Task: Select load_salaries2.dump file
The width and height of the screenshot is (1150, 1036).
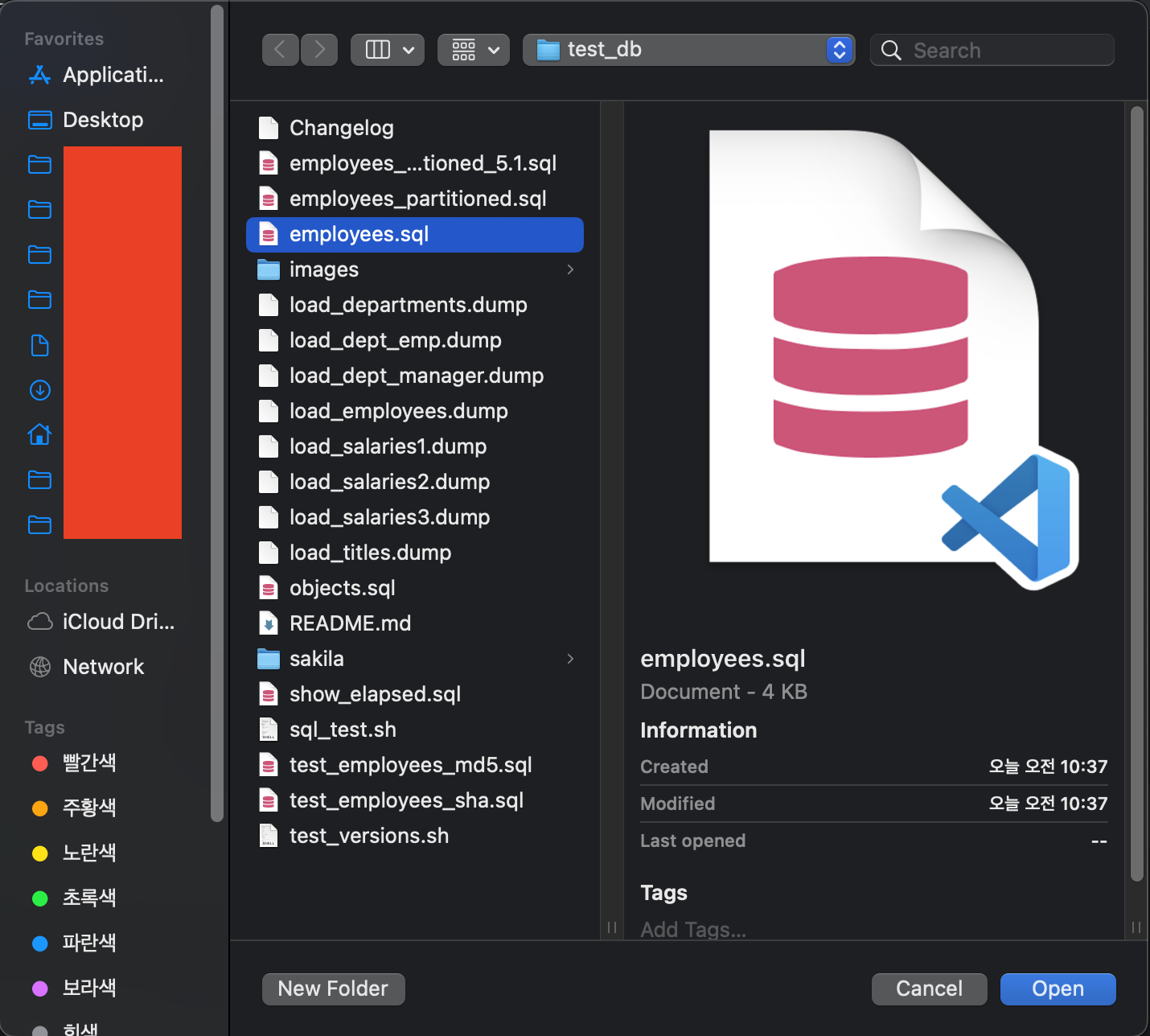Action: (415, 482)
